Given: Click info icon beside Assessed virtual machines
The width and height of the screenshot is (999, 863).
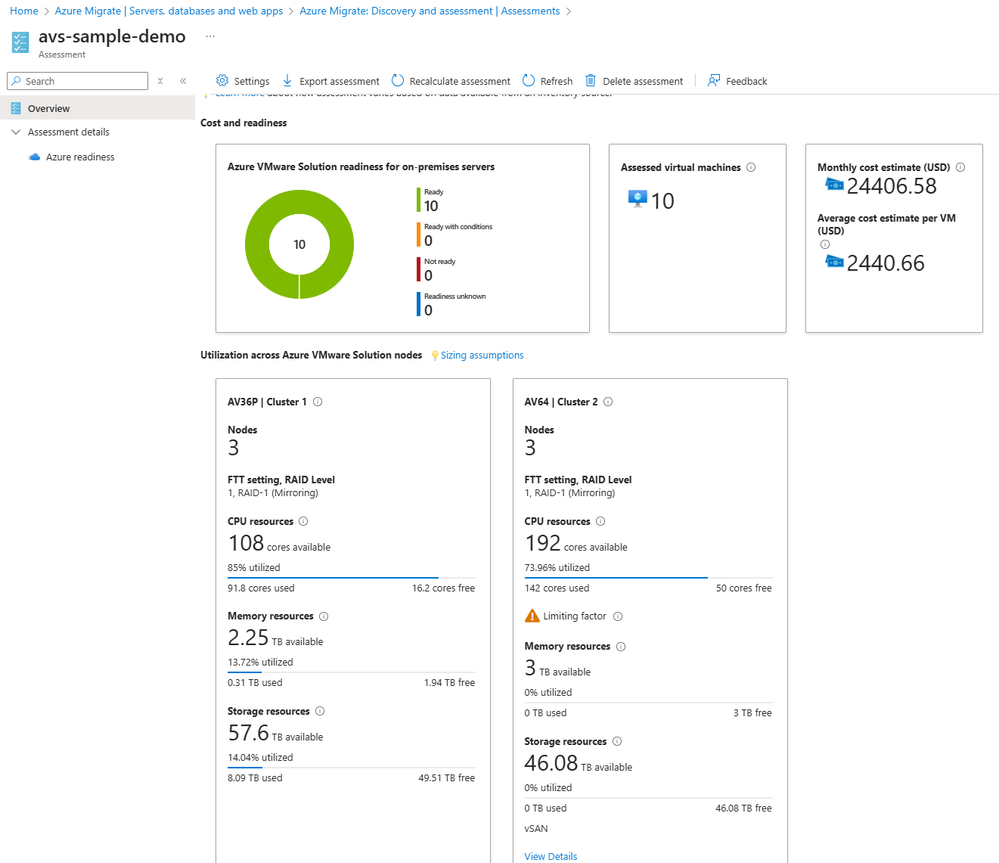Looking at the screenshot, I should (x=751, y=167).
